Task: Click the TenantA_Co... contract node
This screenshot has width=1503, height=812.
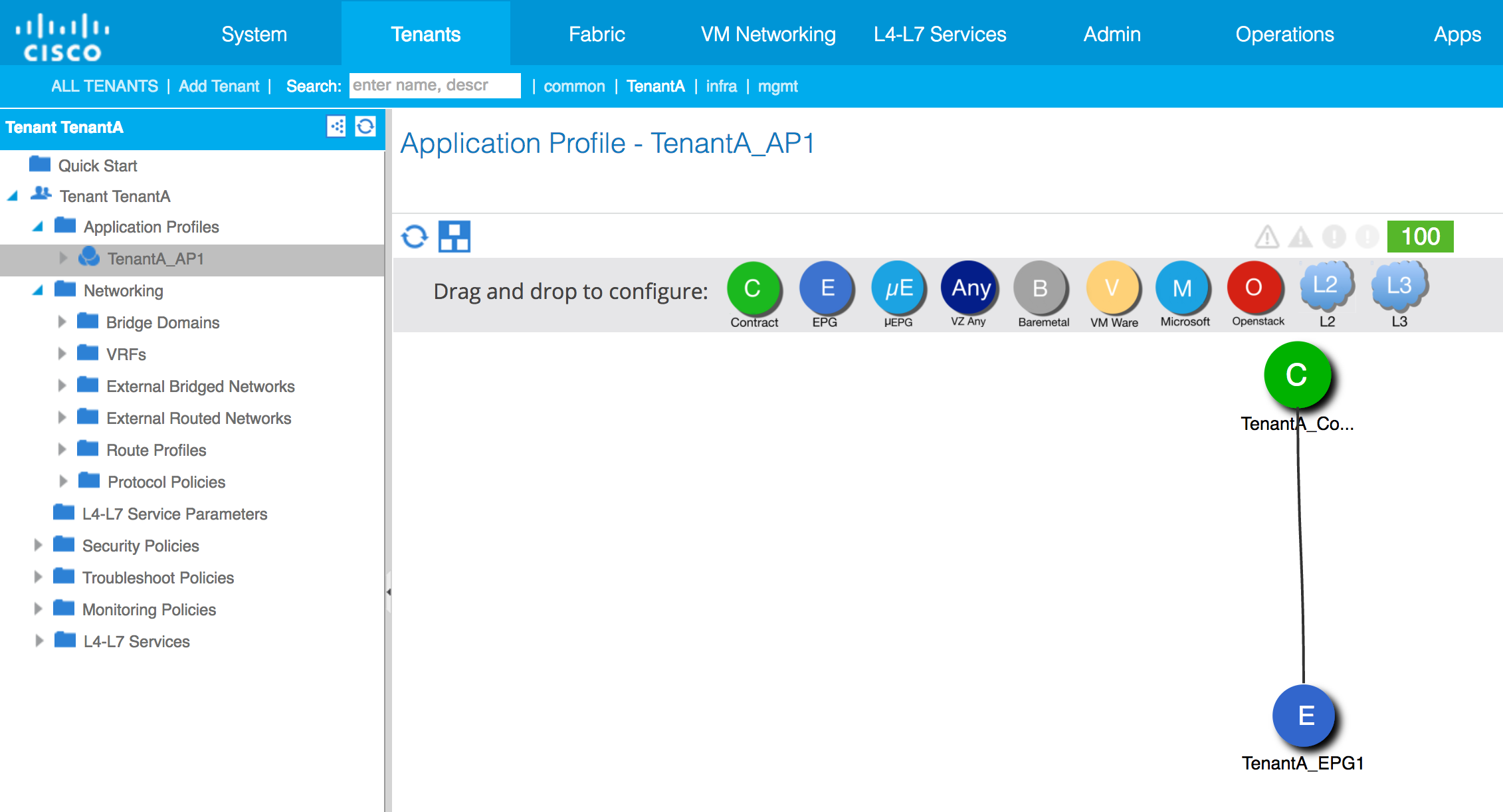Action: coord(1298,375)
